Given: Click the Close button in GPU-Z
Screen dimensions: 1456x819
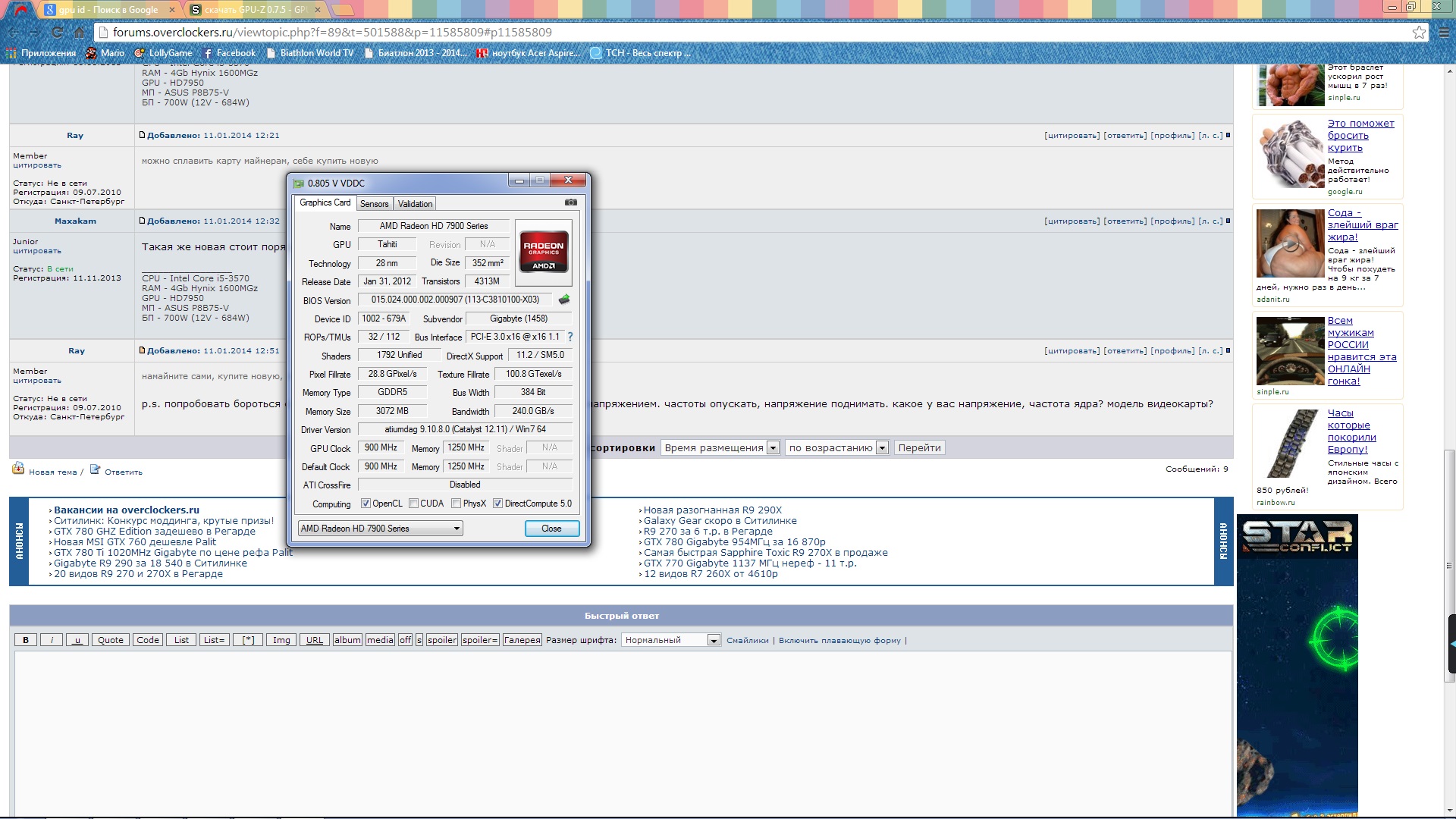Looking at the screenshot, I should [x=551, y=529].
